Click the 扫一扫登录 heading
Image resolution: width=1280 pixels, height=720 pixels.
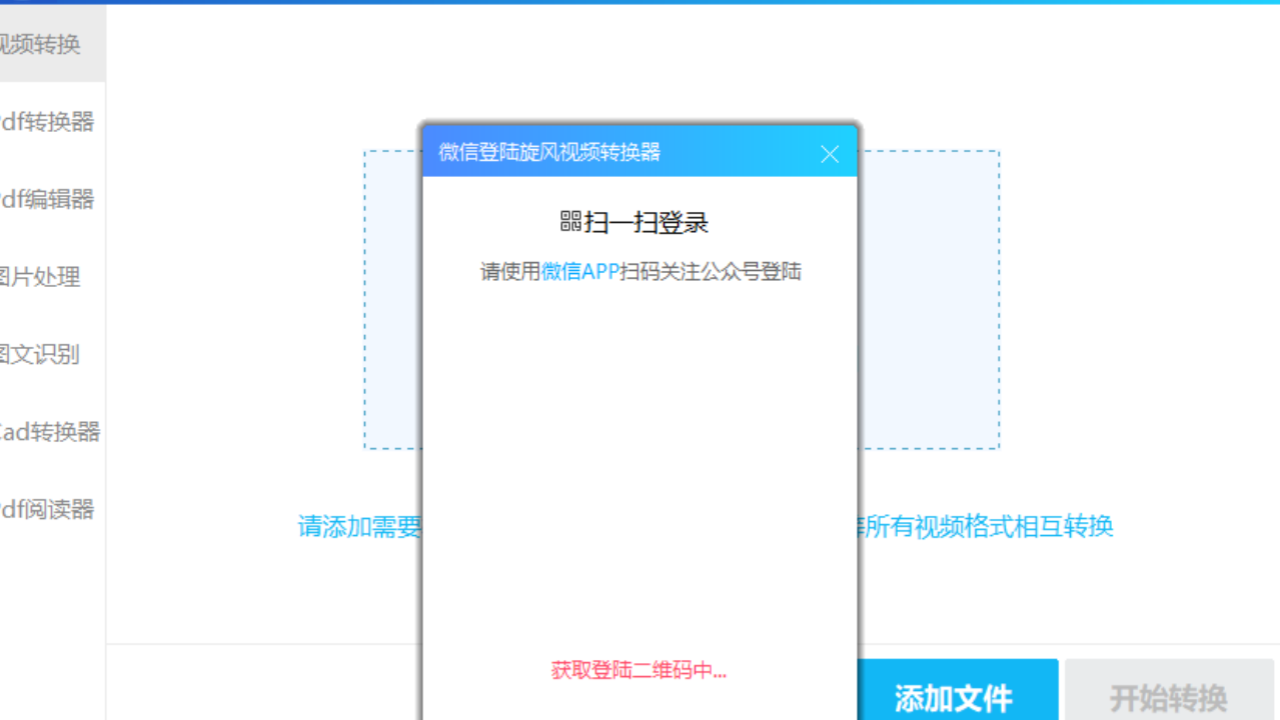647,222
